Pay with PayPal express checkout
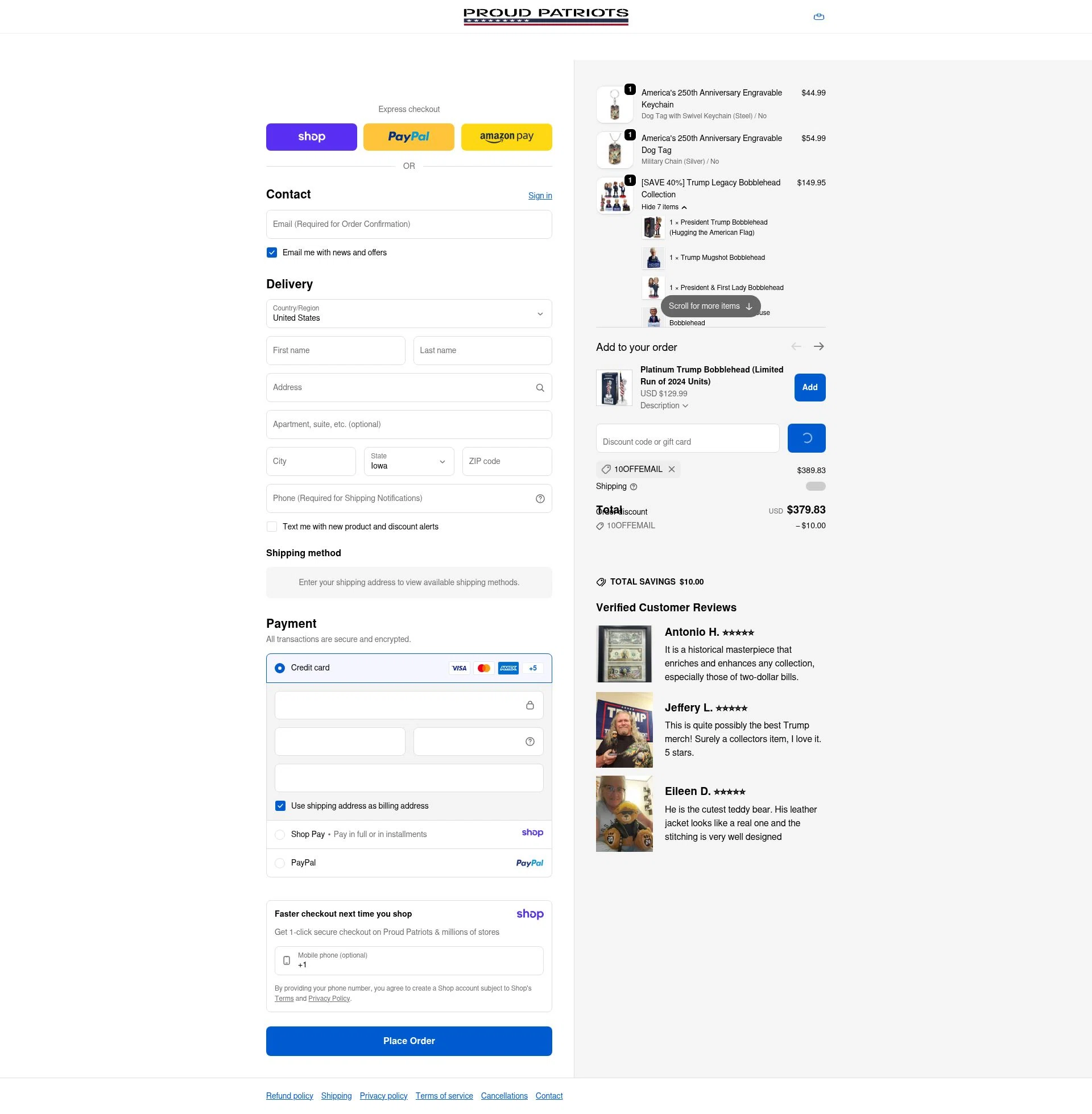This screenshot has width=1092, height=1114. click(408, 136)
